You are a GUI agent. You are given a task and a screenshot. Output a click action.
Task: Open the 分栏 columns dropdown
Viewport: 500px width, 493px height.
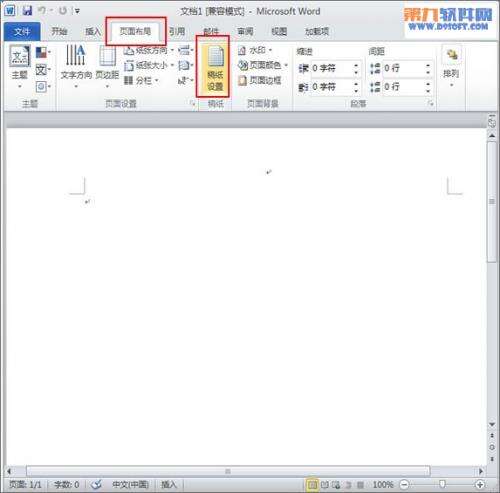tap(141, 80)
